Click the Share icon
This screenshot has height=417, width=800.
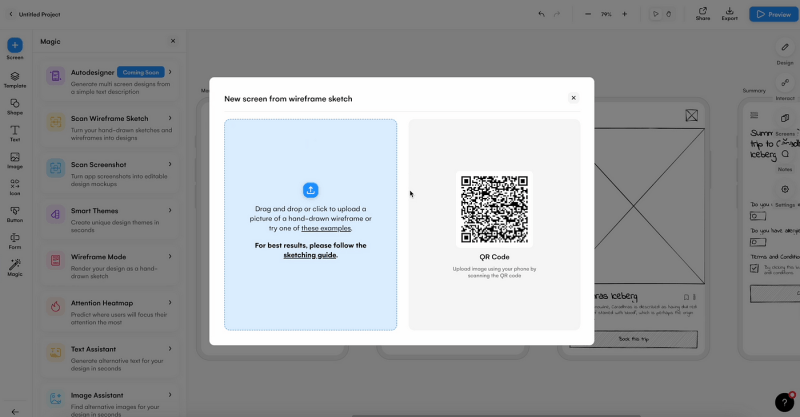tap(703, 14)
